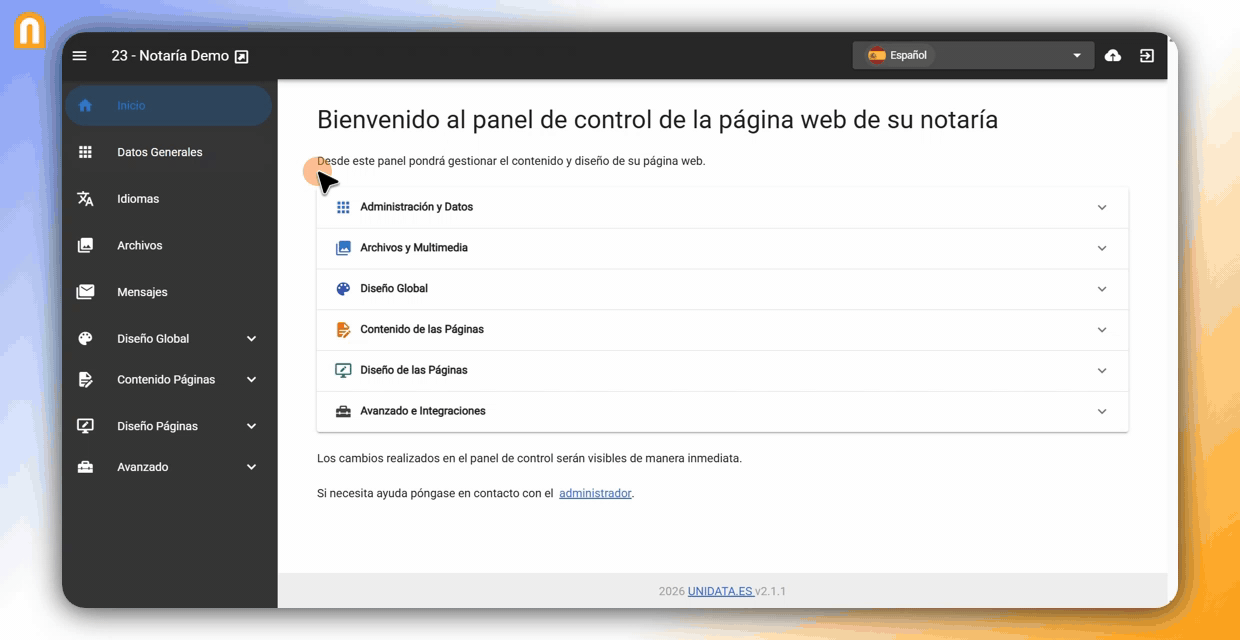Click the 23 - Notaría Demo title
Image resolution: width=1240 pixels, height=640 pixels.
pos(170,56)
